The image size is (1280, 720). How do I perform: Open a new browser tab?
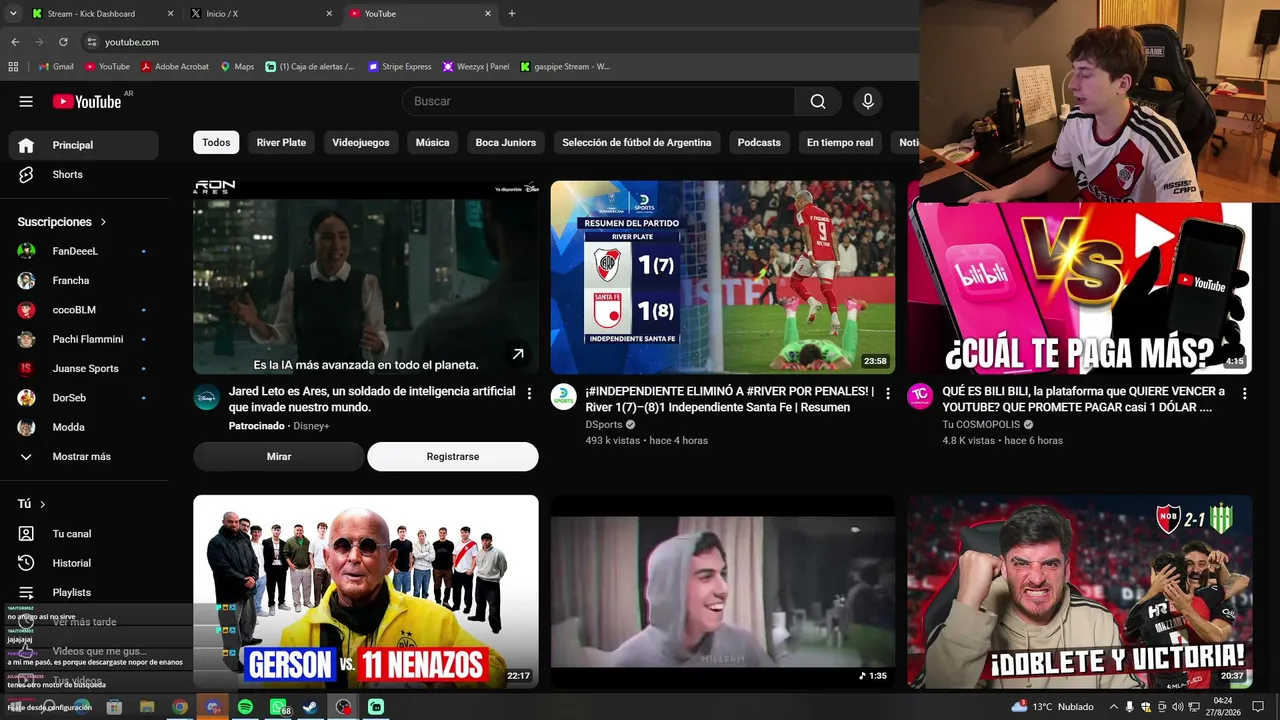(x=512, y=14)
